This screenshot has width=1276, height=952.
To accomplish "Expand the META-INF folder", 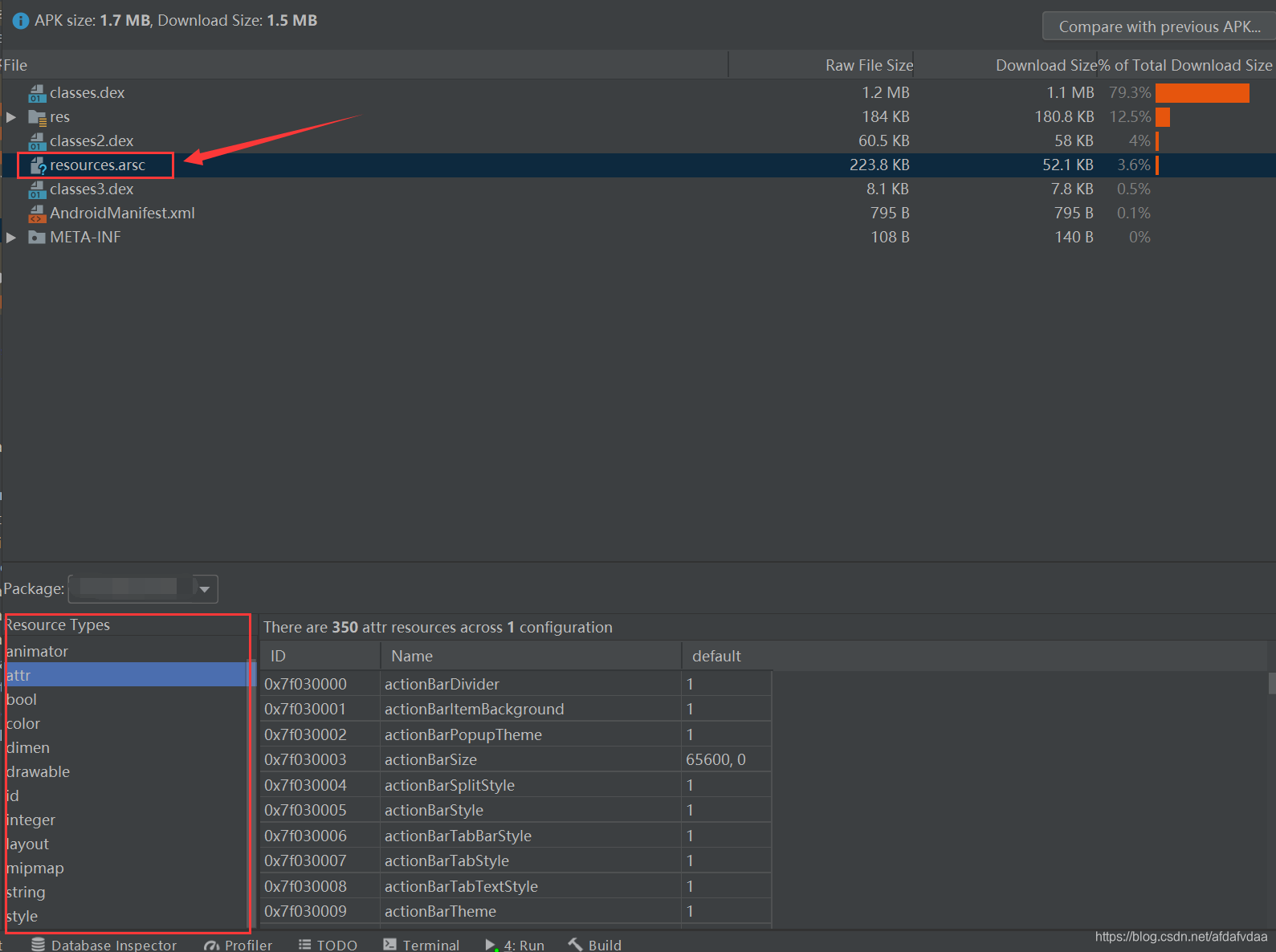I will click(x=11, y=238).
